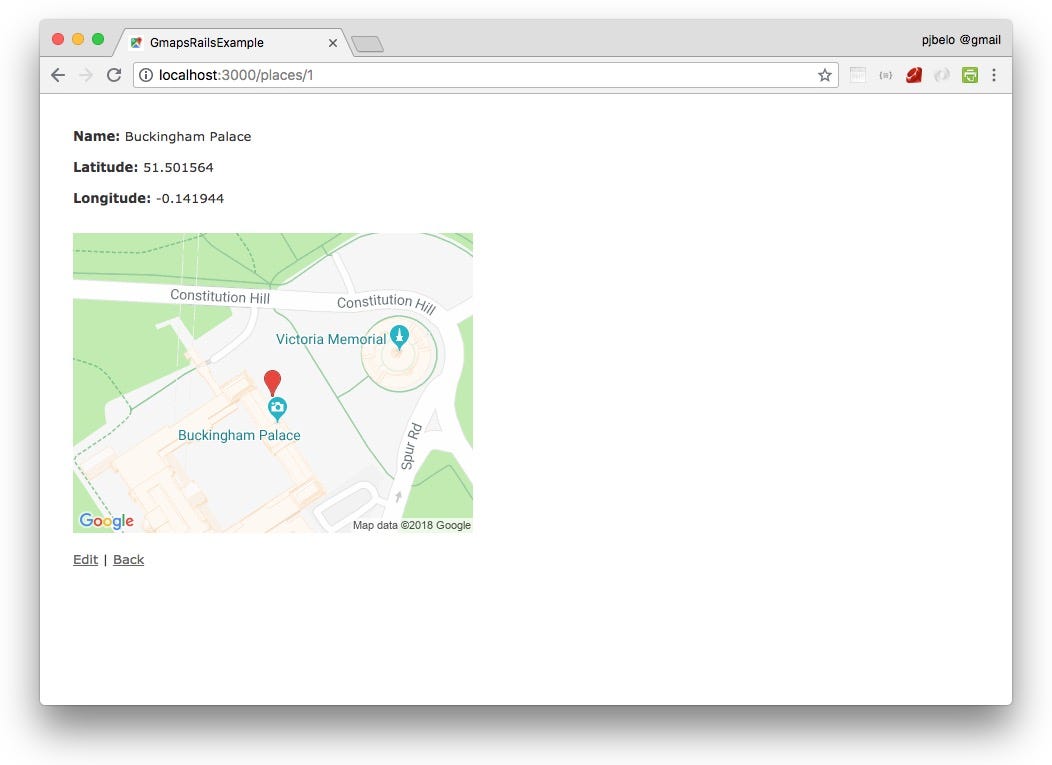Click the green printer extension icon
Screen dimensions: 1052x765
[969, 75]
